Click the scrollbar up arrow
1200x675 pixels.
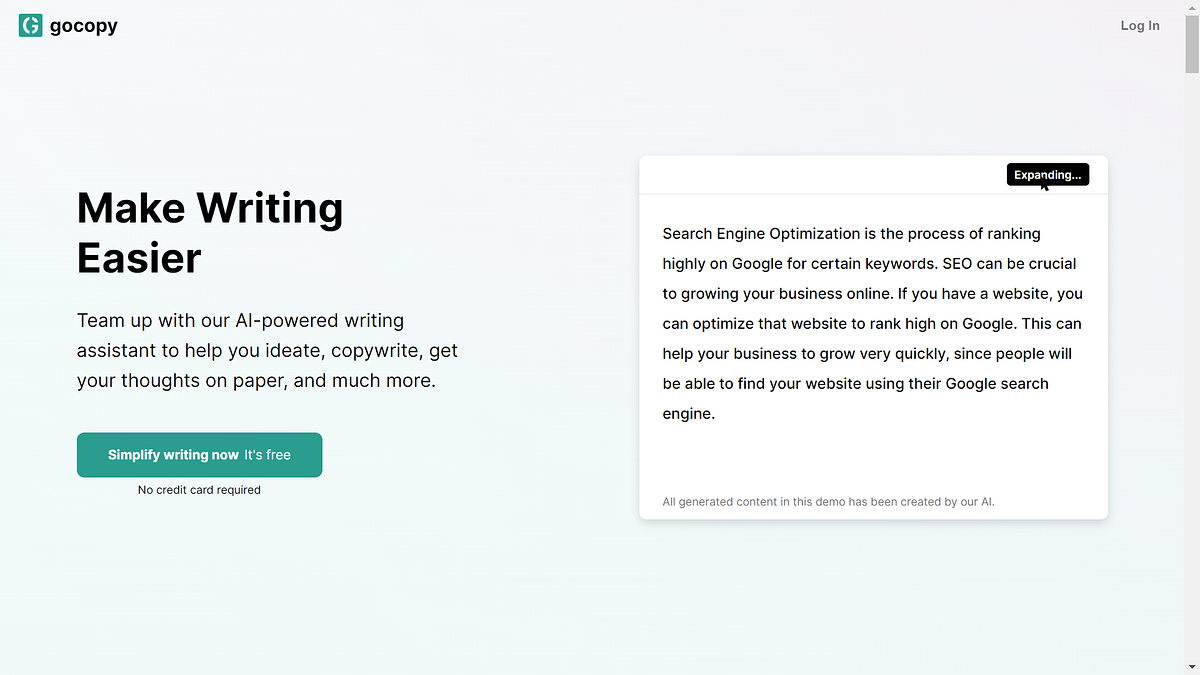1192,7
